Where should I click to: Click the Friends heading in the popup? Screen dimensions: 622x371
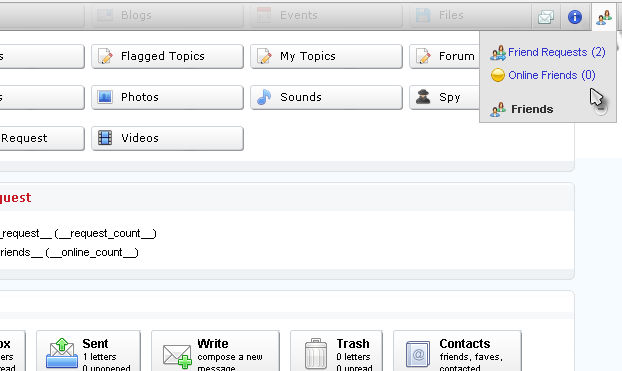[532, 109]
